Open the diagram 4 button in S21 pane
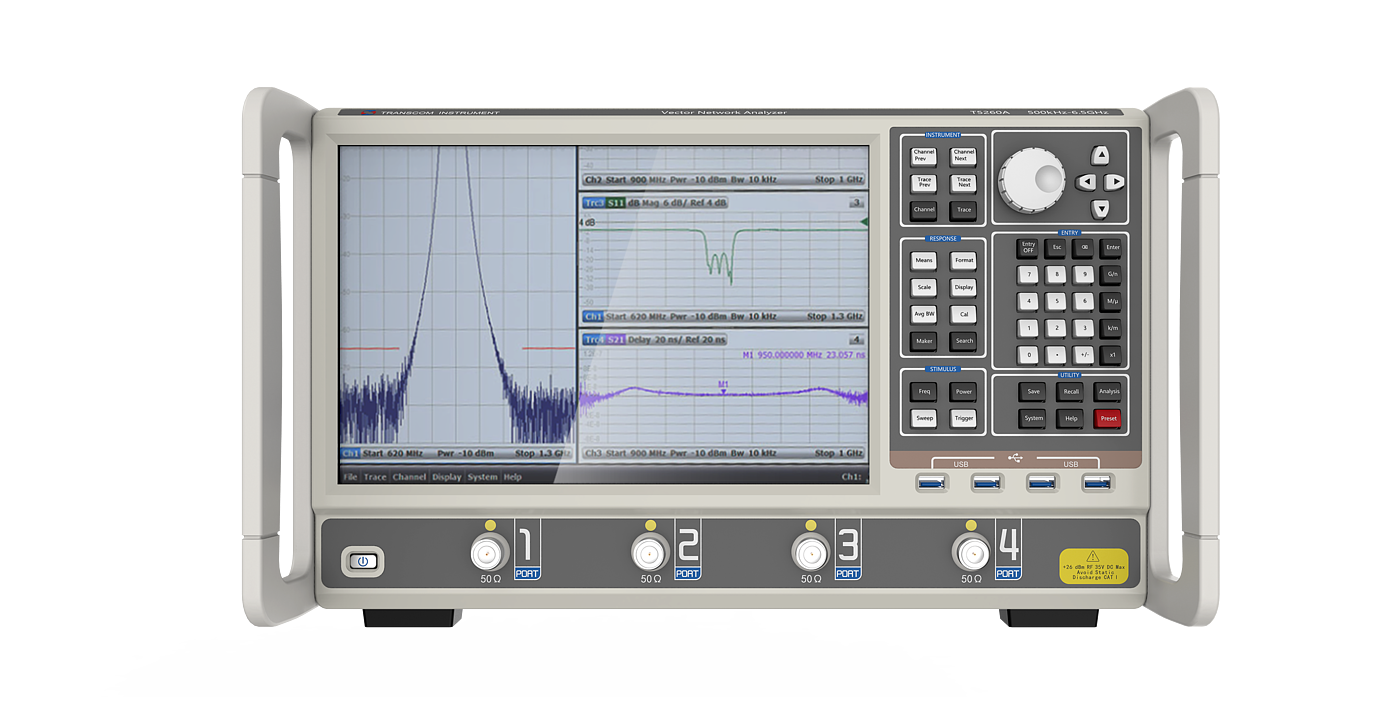 tap(856, 340)
